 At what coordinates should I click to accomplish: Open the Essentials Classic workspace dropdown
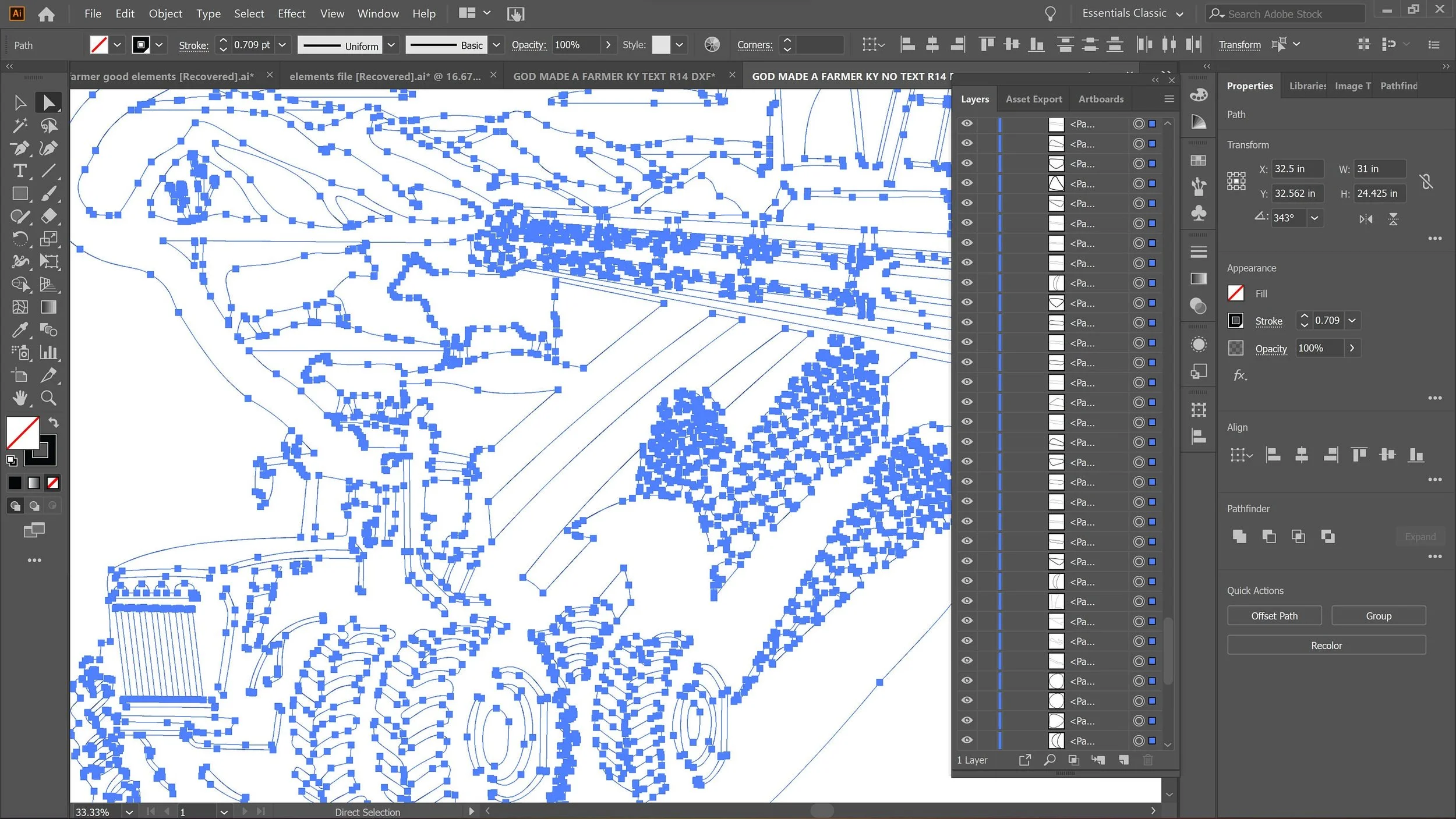[1132, 13]
